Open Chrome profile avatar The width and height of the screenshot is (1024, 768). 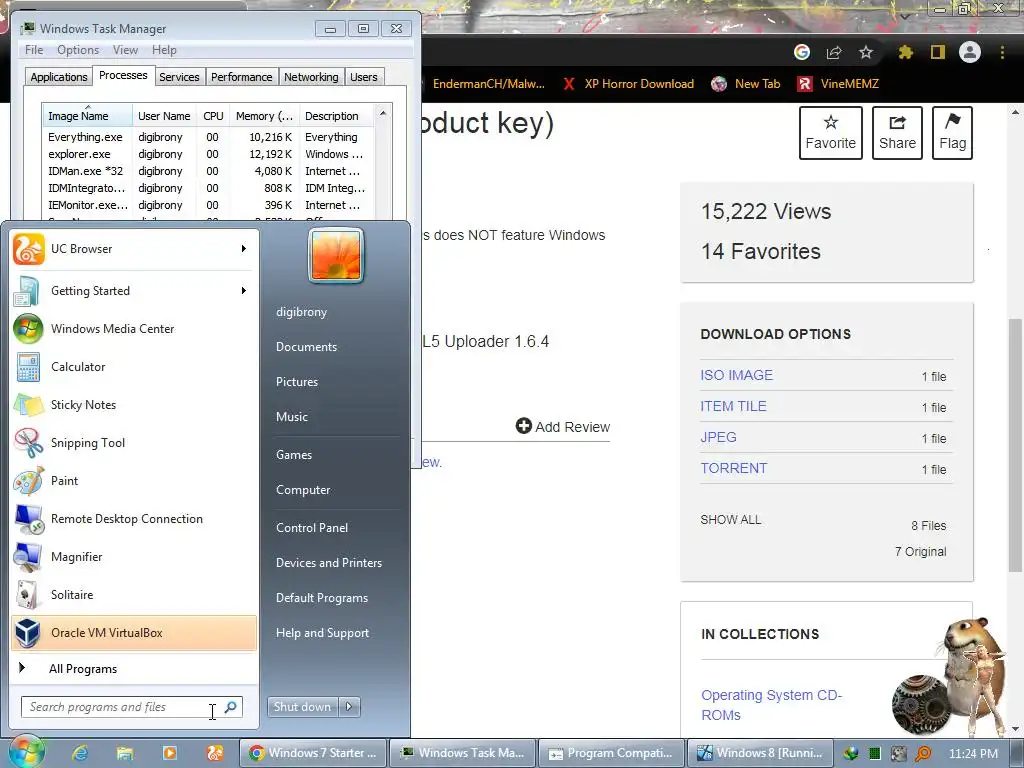point(970,52)
